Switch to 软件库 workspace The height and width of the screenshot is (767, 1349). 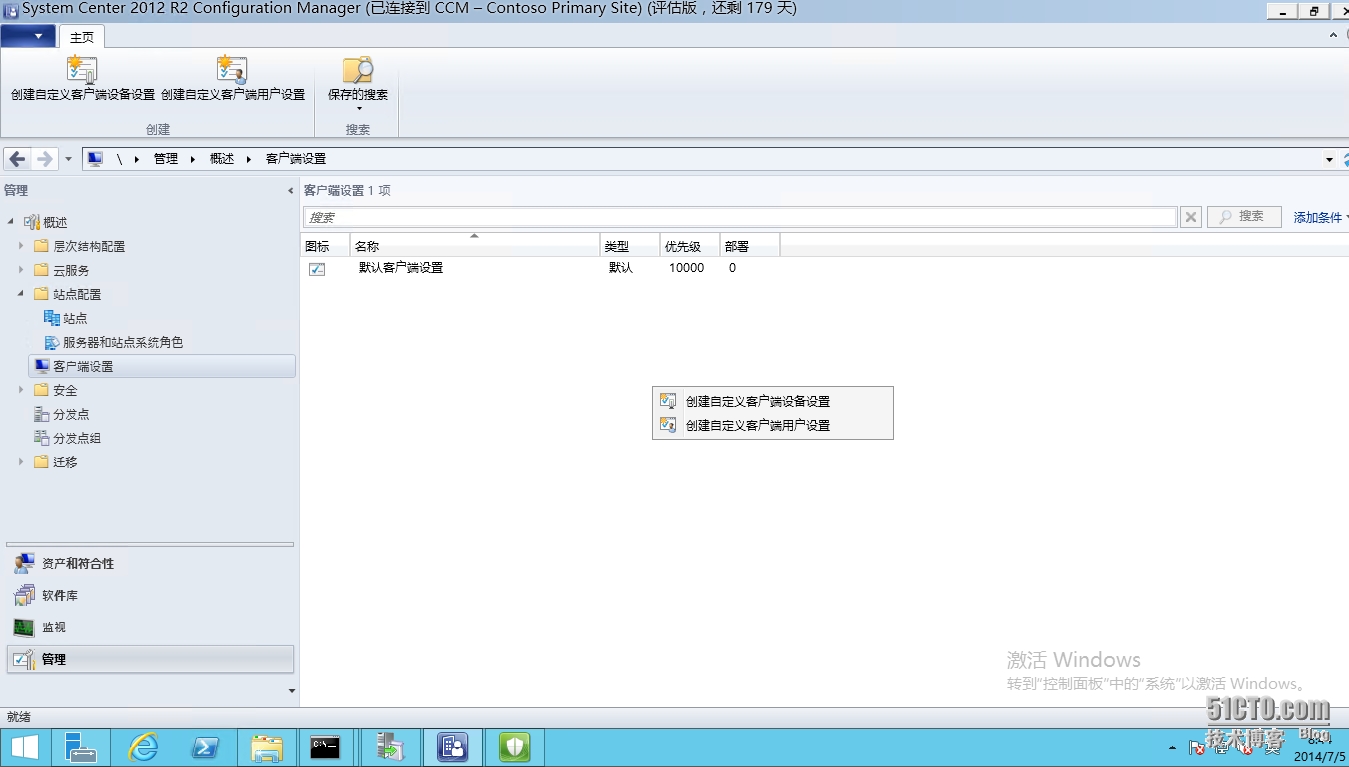(x=150, y=596)
